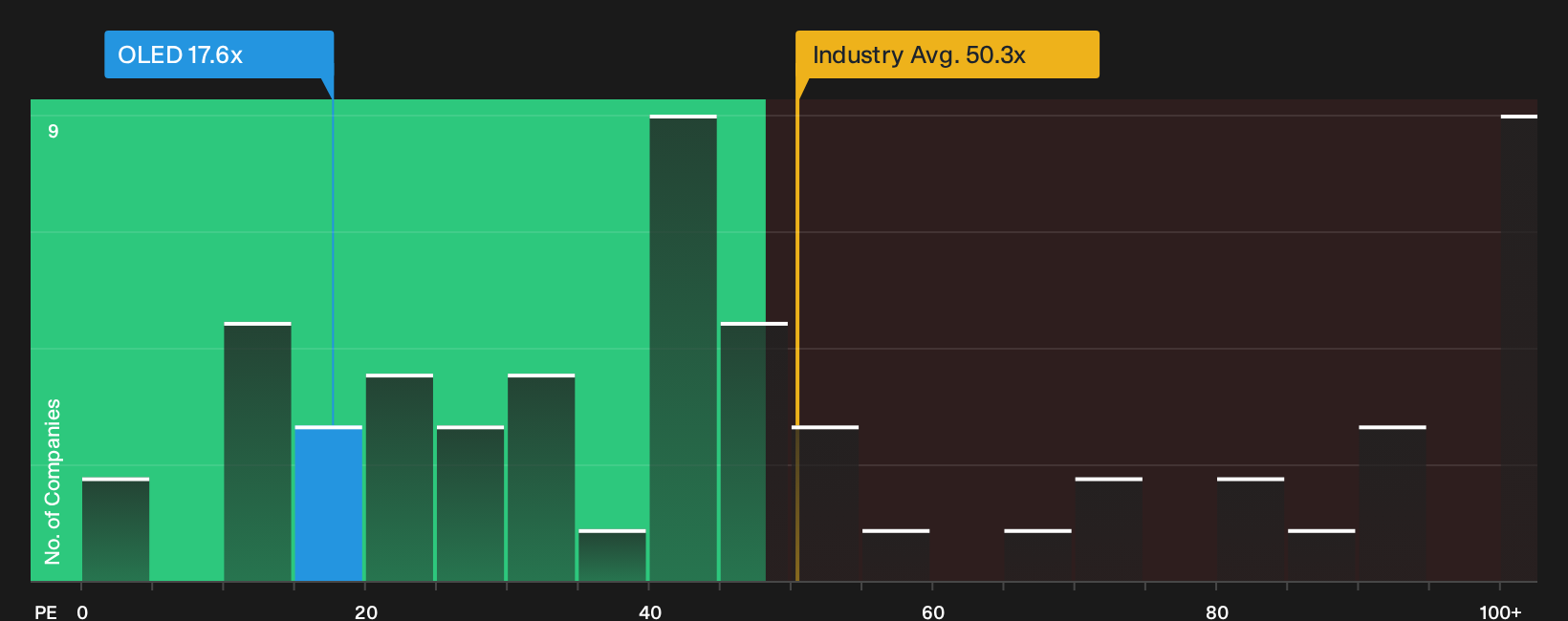This screenshot has height=621, width=1568.
Task: Select the short bar at PE 55-60
Action: 896,555
